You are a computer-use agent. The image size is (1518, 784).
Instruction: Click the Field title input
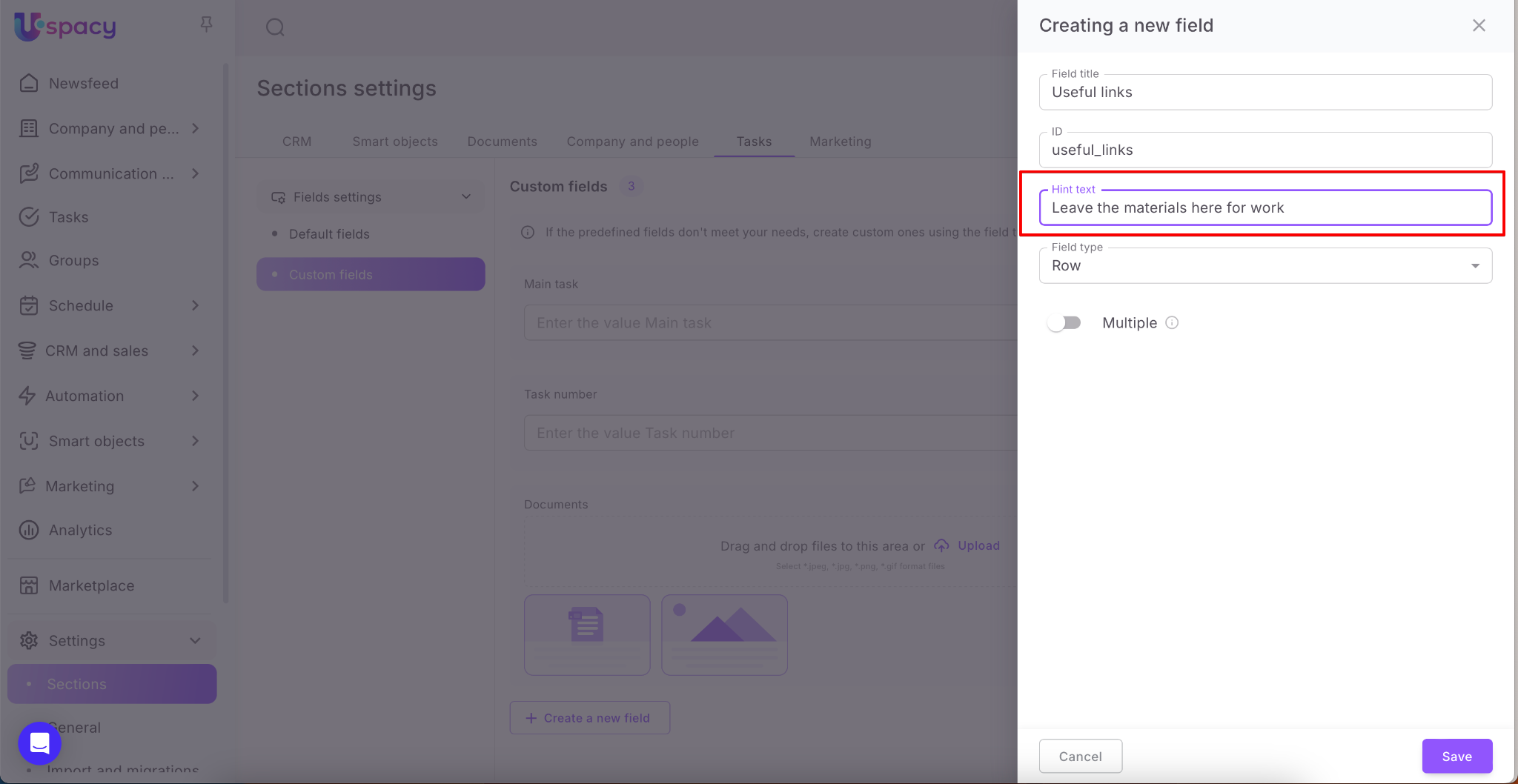(x=1265, y=93)
